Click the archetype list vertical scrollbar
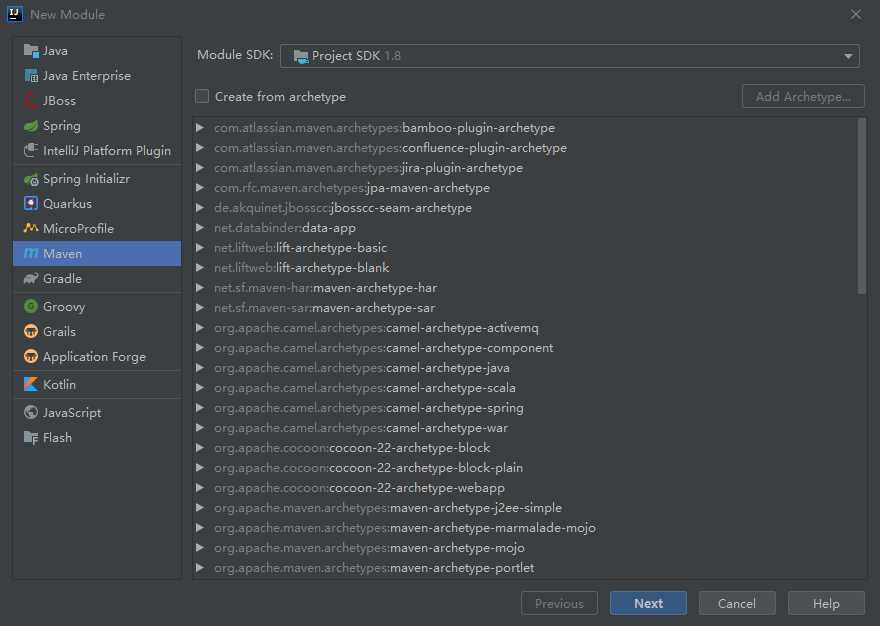 [861, 206]
